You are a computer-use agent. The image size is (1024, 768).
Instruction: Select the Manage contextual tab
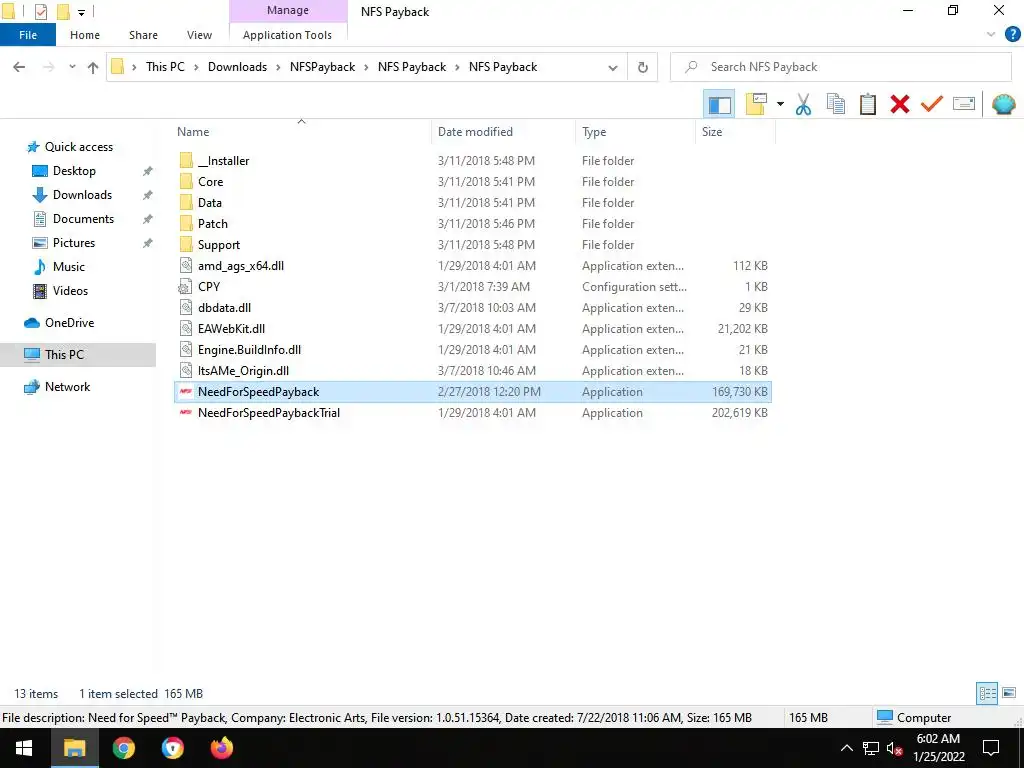click(288, 10)
